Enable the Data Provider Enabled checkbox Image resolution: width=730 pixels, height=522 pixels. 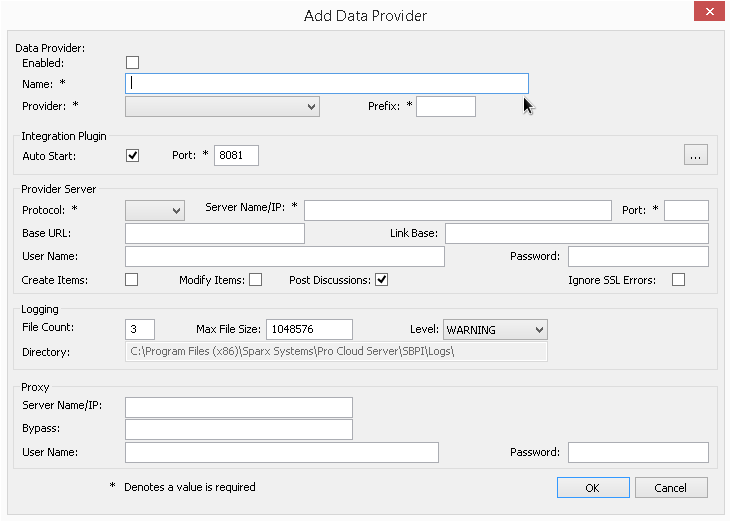click(132, 63)
